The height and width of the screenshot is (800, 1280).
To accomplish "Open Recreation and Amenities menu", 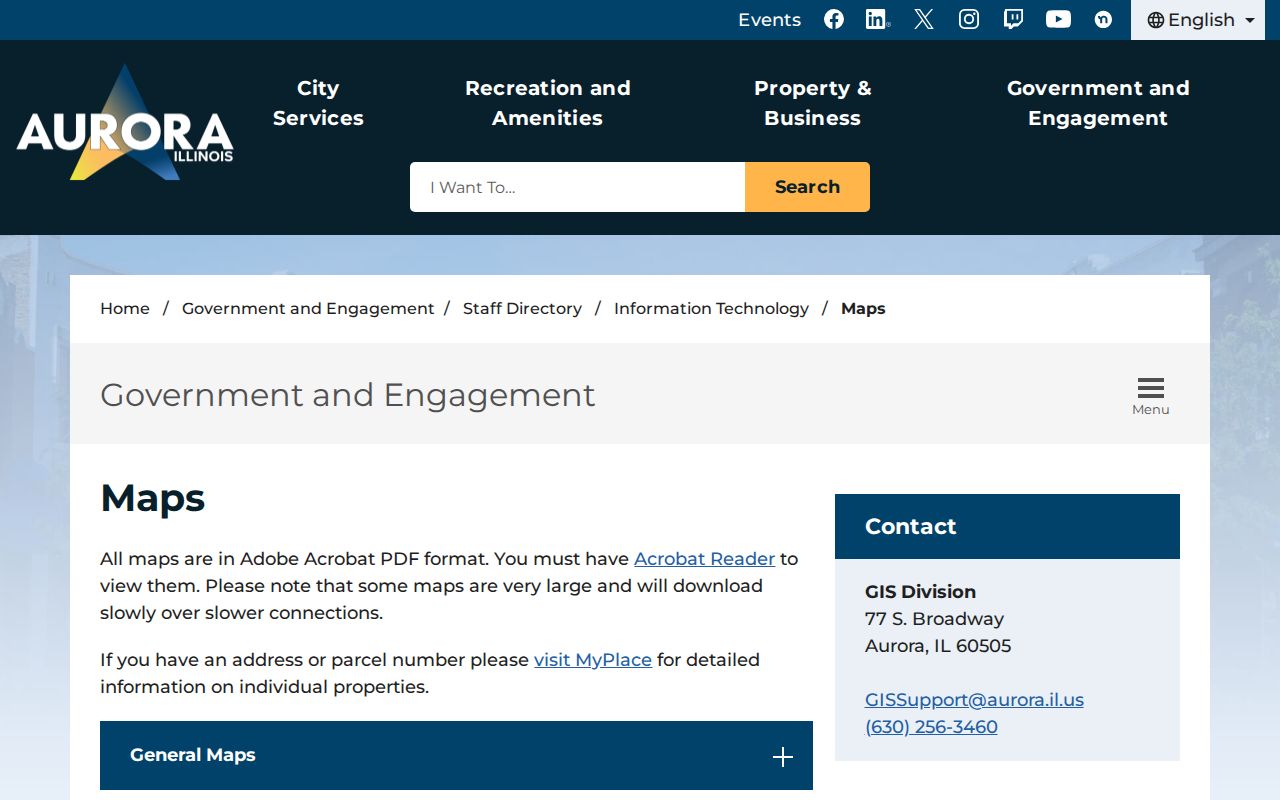I will [548, 103].
